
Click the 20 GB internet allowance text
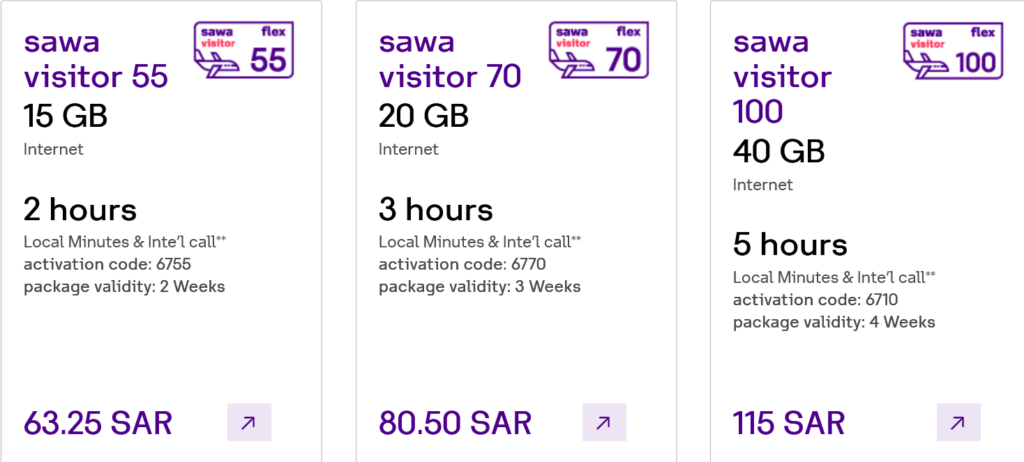click(423, 116)
